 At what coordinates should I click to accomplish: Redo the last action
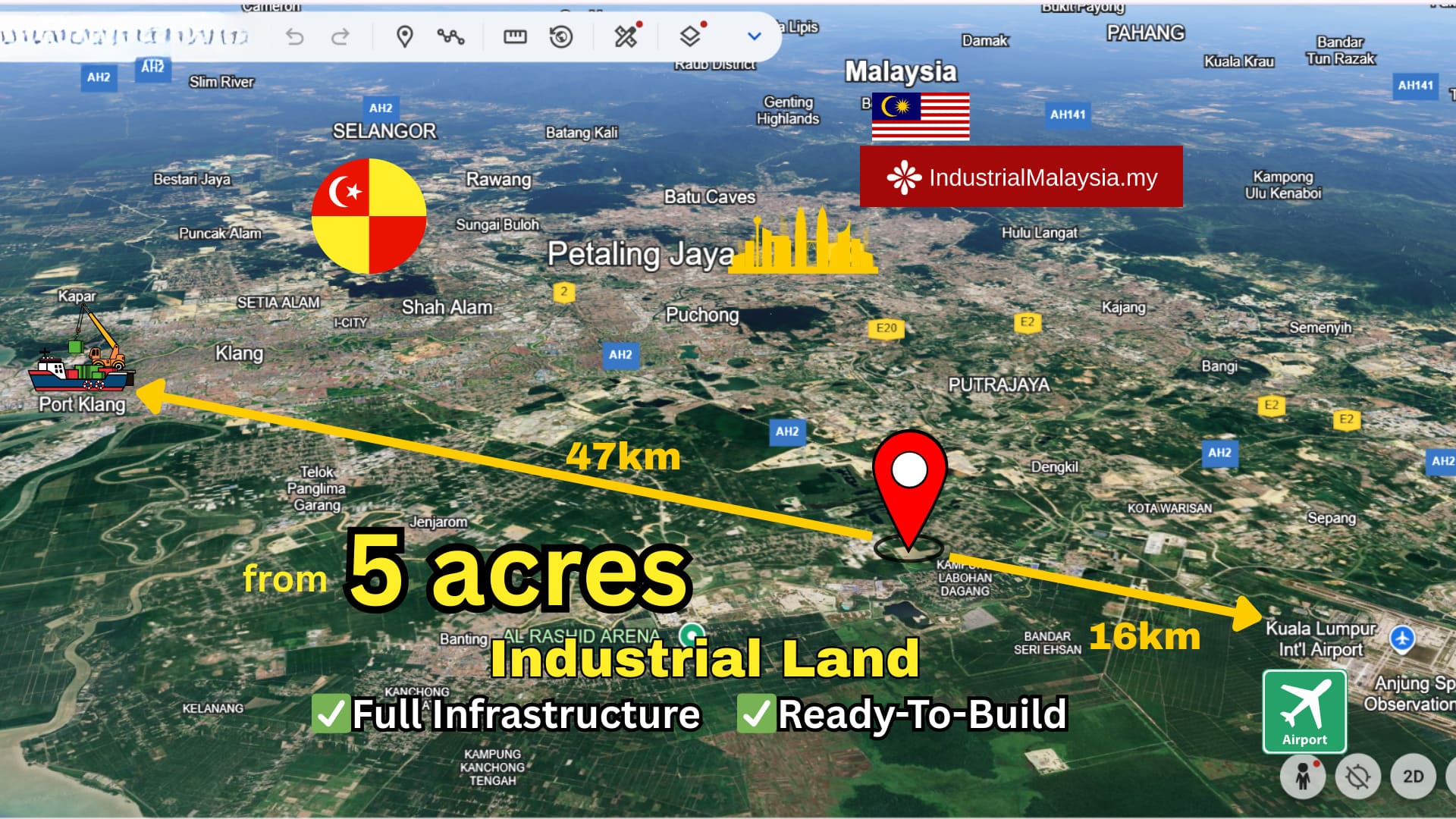click(340, 35)
